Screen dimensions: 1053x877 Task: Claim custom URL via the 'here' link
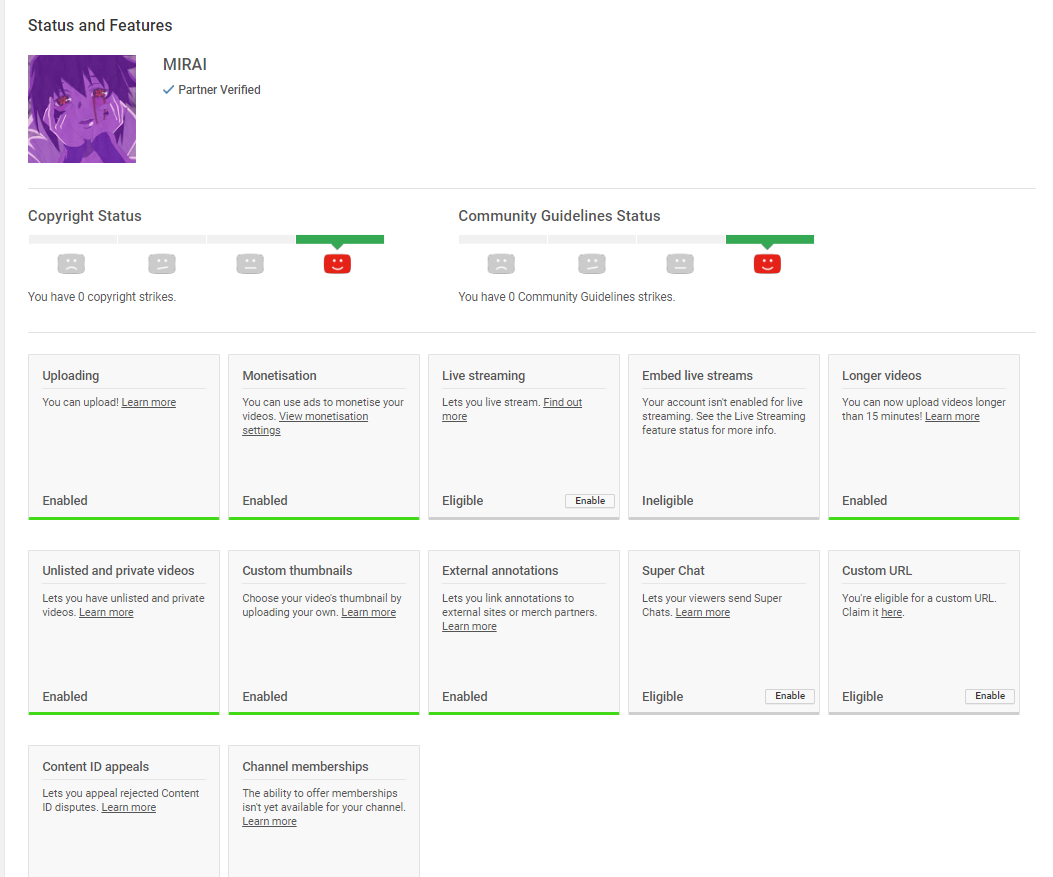pos(892,612)
